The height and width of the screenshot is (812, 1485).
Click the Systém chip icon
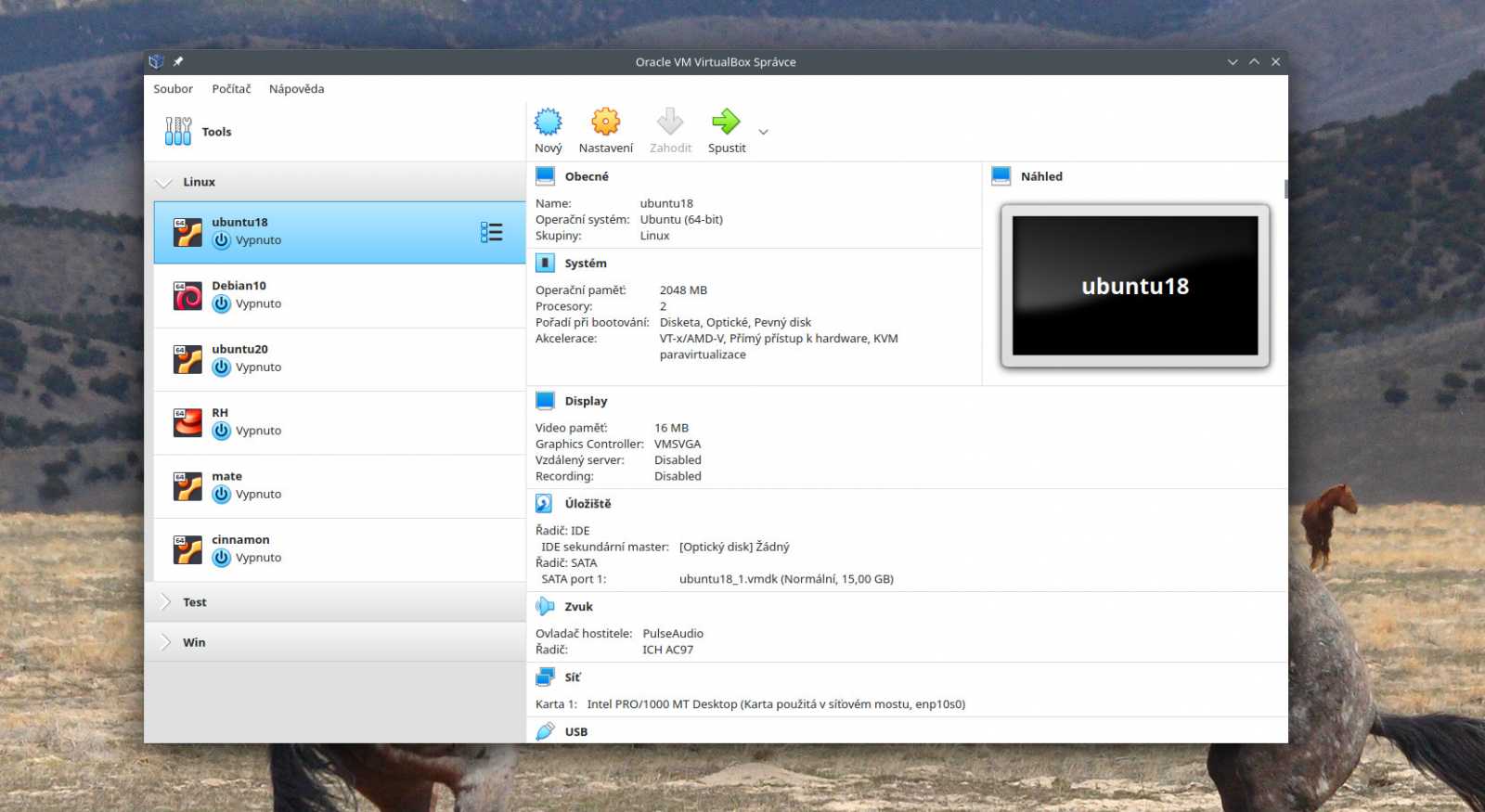tap(546, 264)
